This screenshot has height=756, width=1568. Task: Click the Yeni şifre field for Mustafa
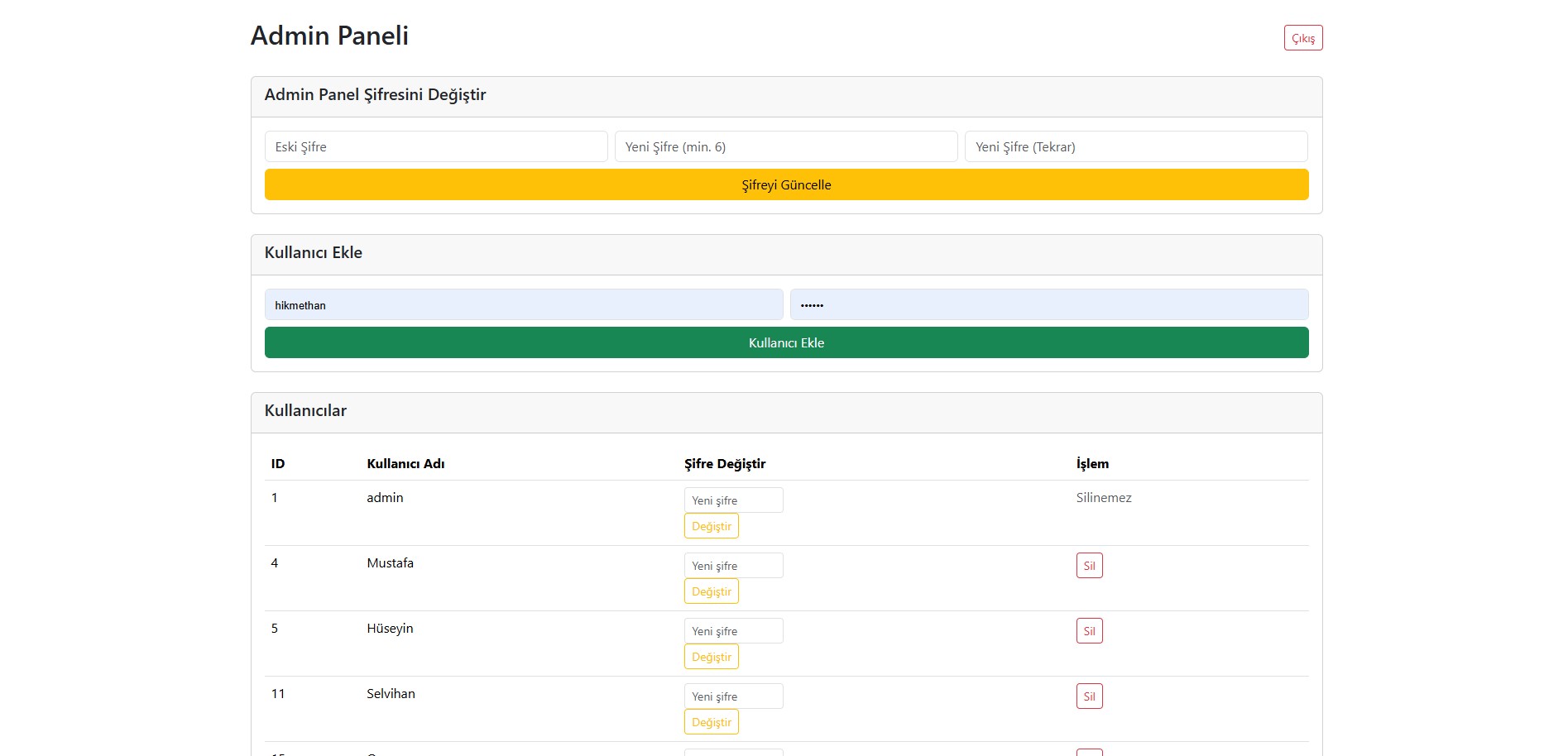[733, 566]
